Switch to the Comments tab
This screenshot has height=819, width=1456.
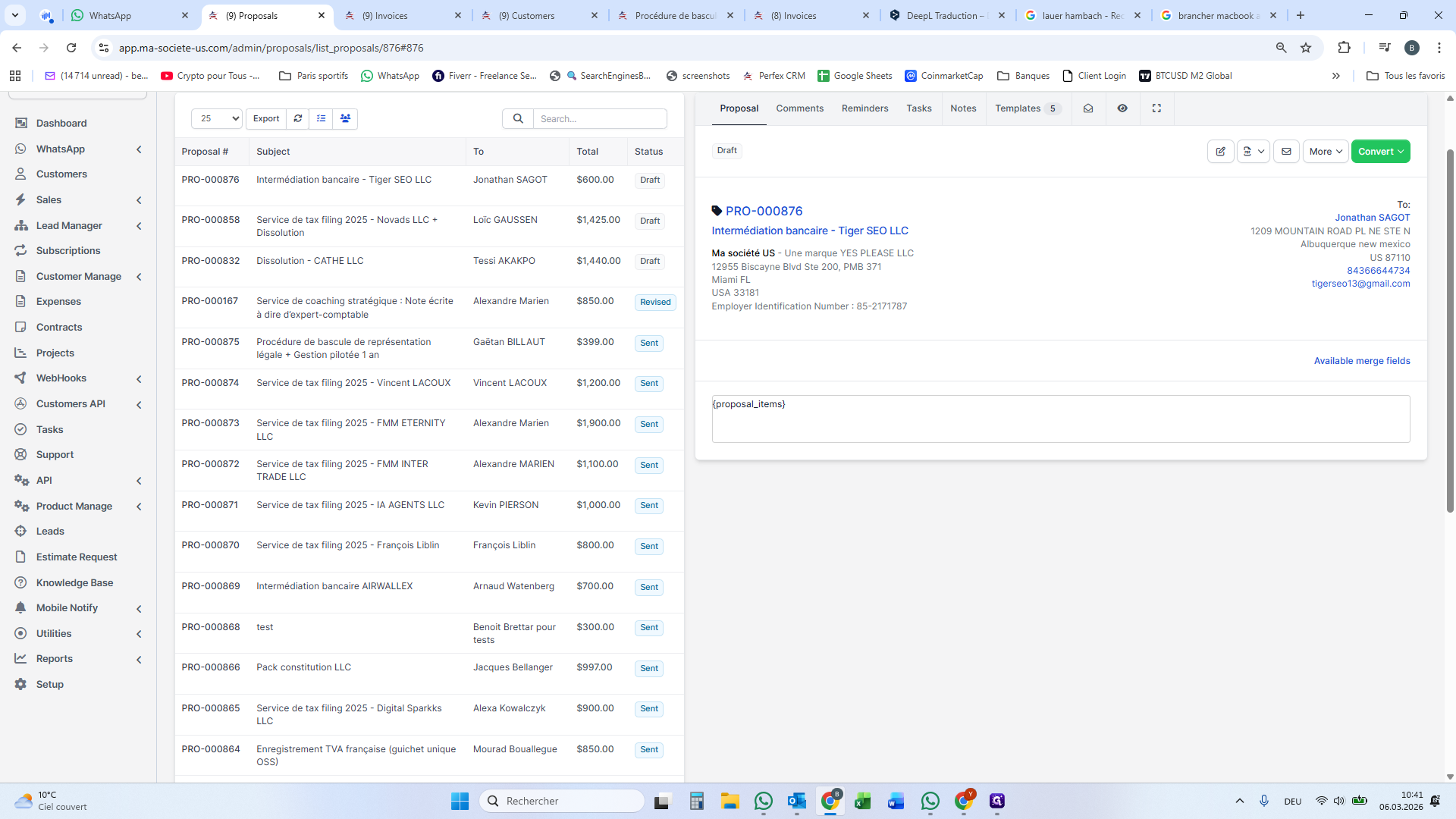tap(799, 108)
